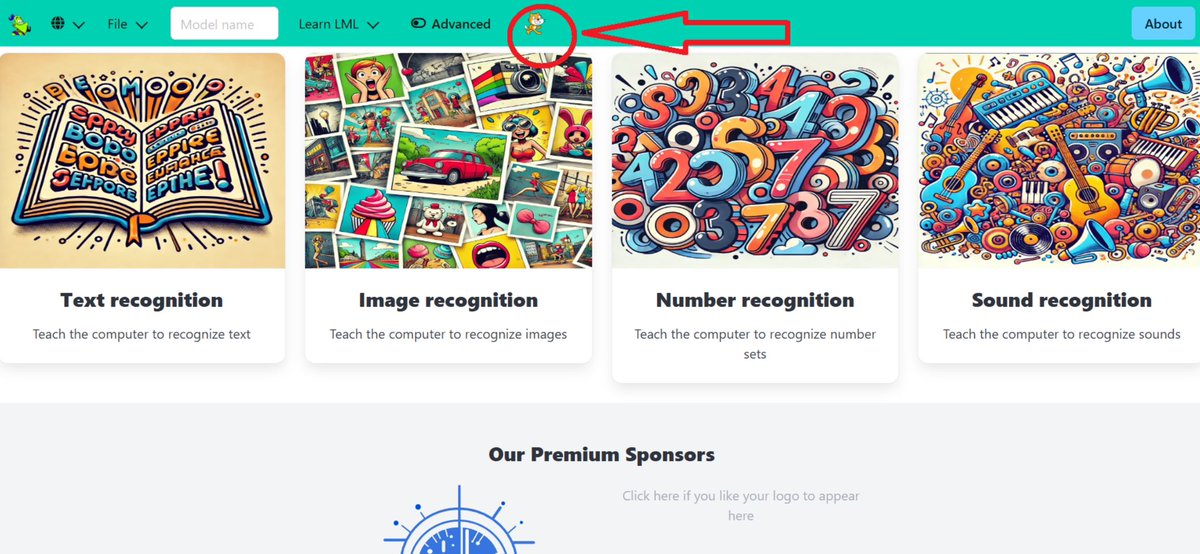
Task: Click the green LearningML logo icon
Action: tap(20, 23)
